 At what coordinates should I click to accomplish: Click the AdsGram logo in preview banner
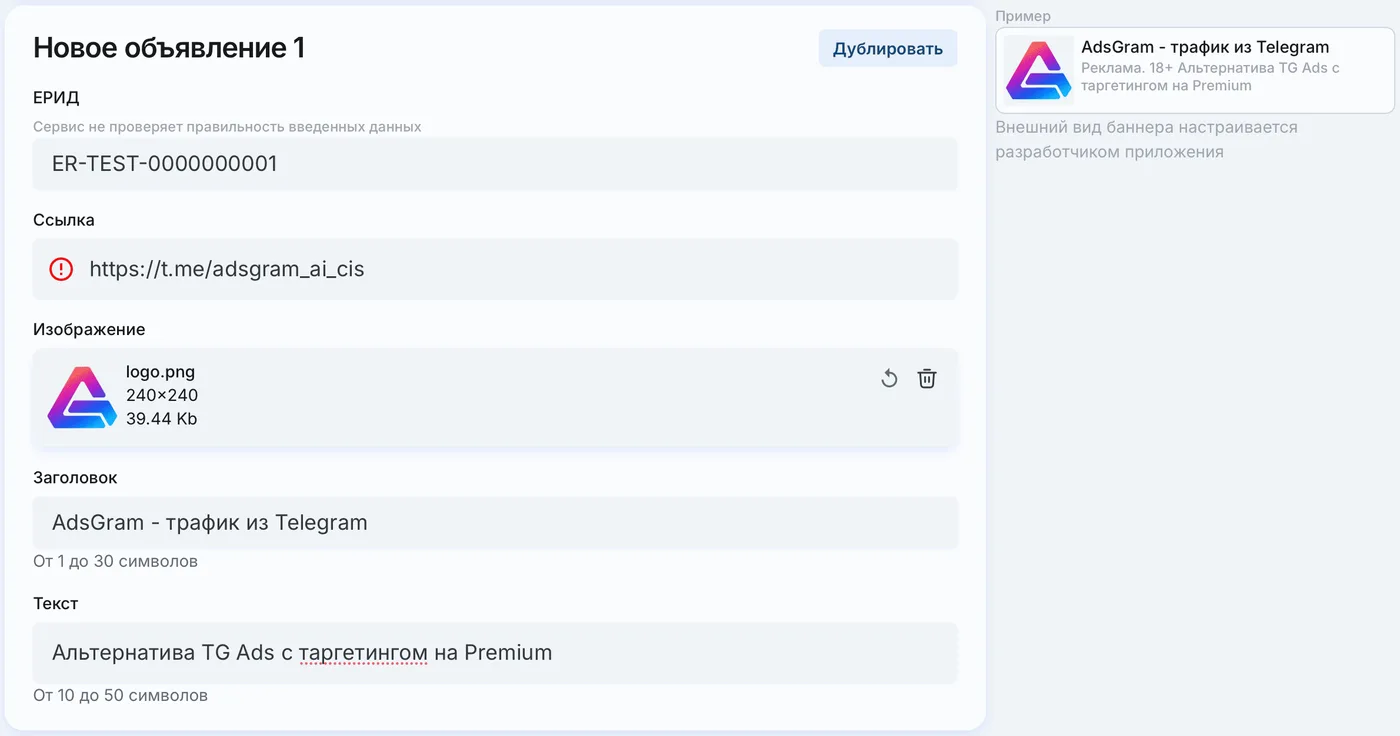1039,70
